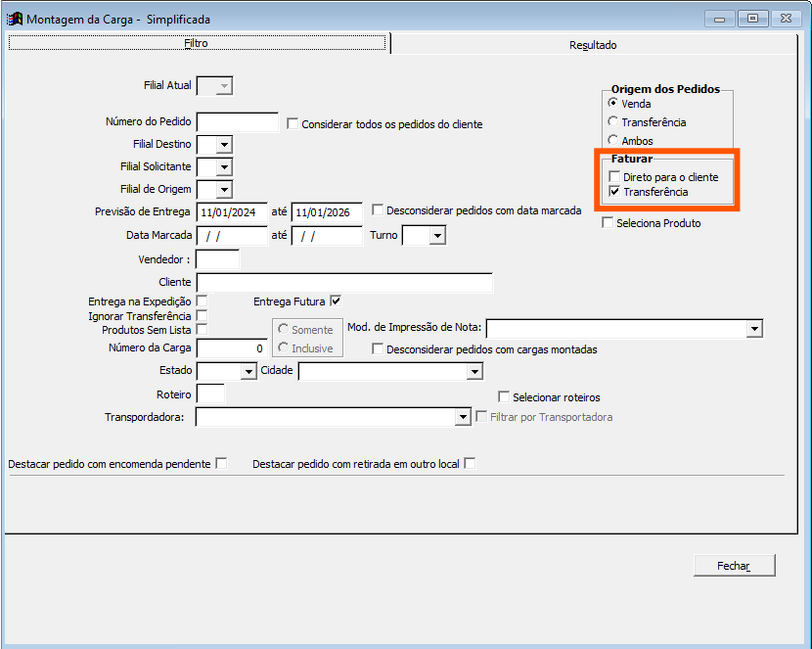
Task: Maximize the Montagem da Carga window
Action: tap(752, 18)
